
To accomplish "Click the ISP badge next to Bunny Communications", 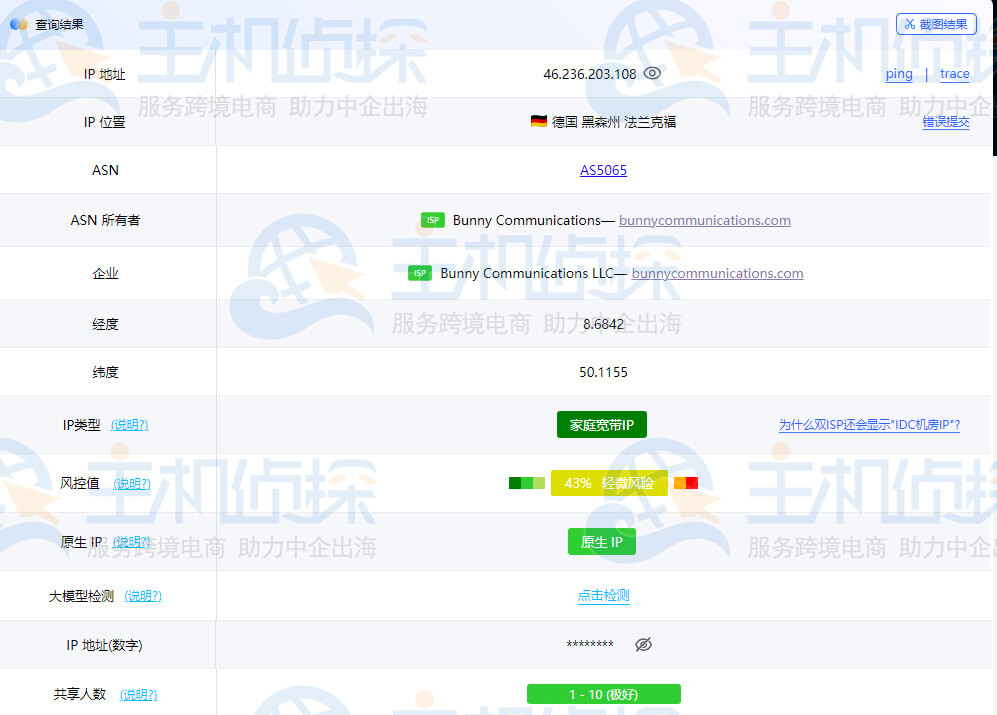I will pos(431,220).
